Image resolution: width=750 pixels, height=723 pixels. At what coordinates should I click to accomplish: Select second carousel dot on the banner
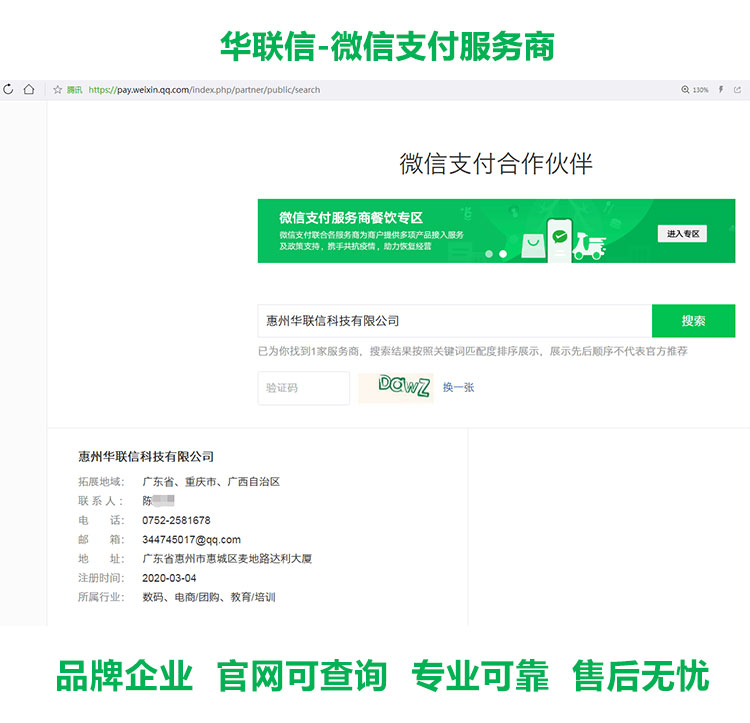coord(503,254)
